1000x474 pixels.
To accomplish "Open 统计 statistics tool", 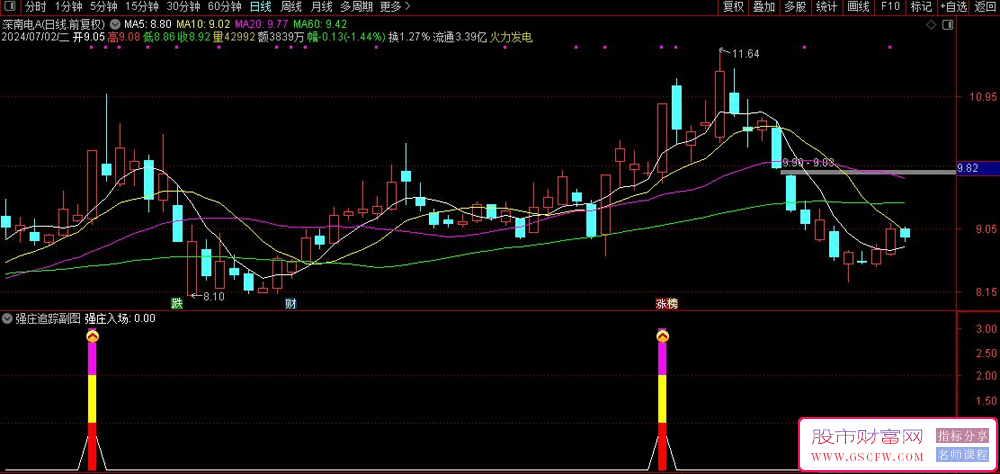I will (827, 7).
